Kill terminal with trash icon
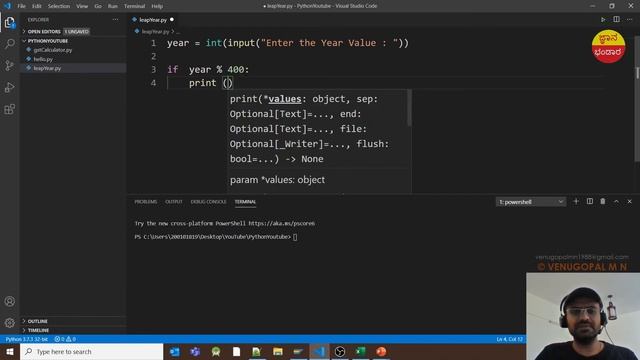The height and width of the screenshot is (360, 640). [603, 202]
